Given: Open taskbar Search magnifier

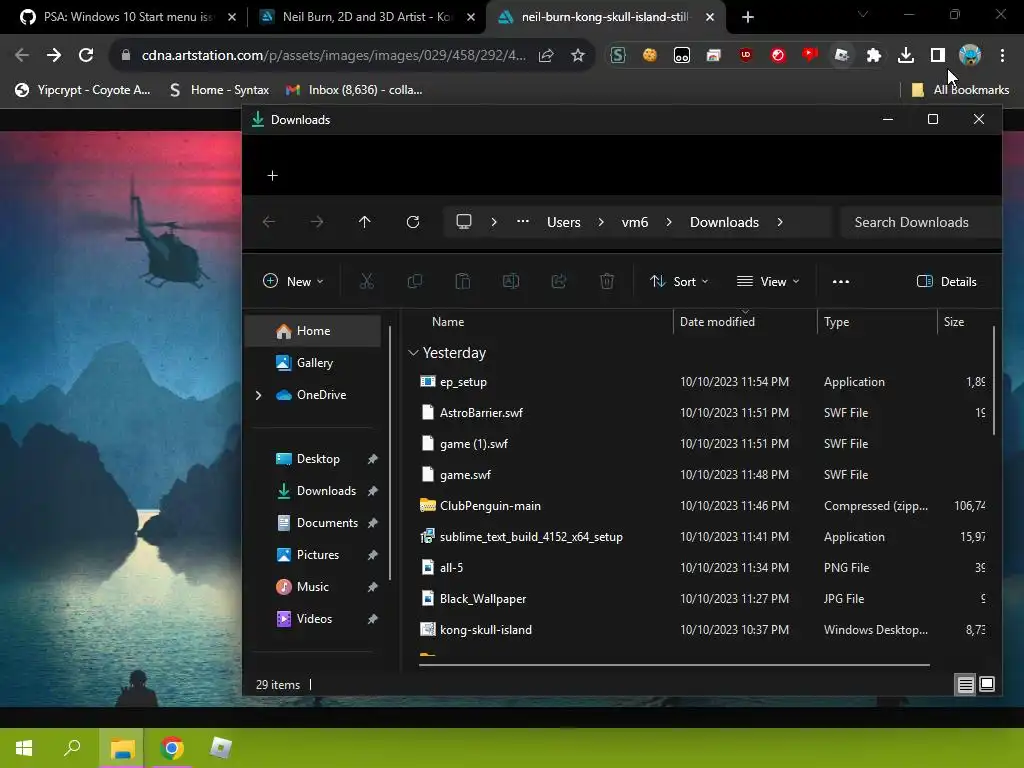Looking at the screenshot, I should tap(72, 748).
